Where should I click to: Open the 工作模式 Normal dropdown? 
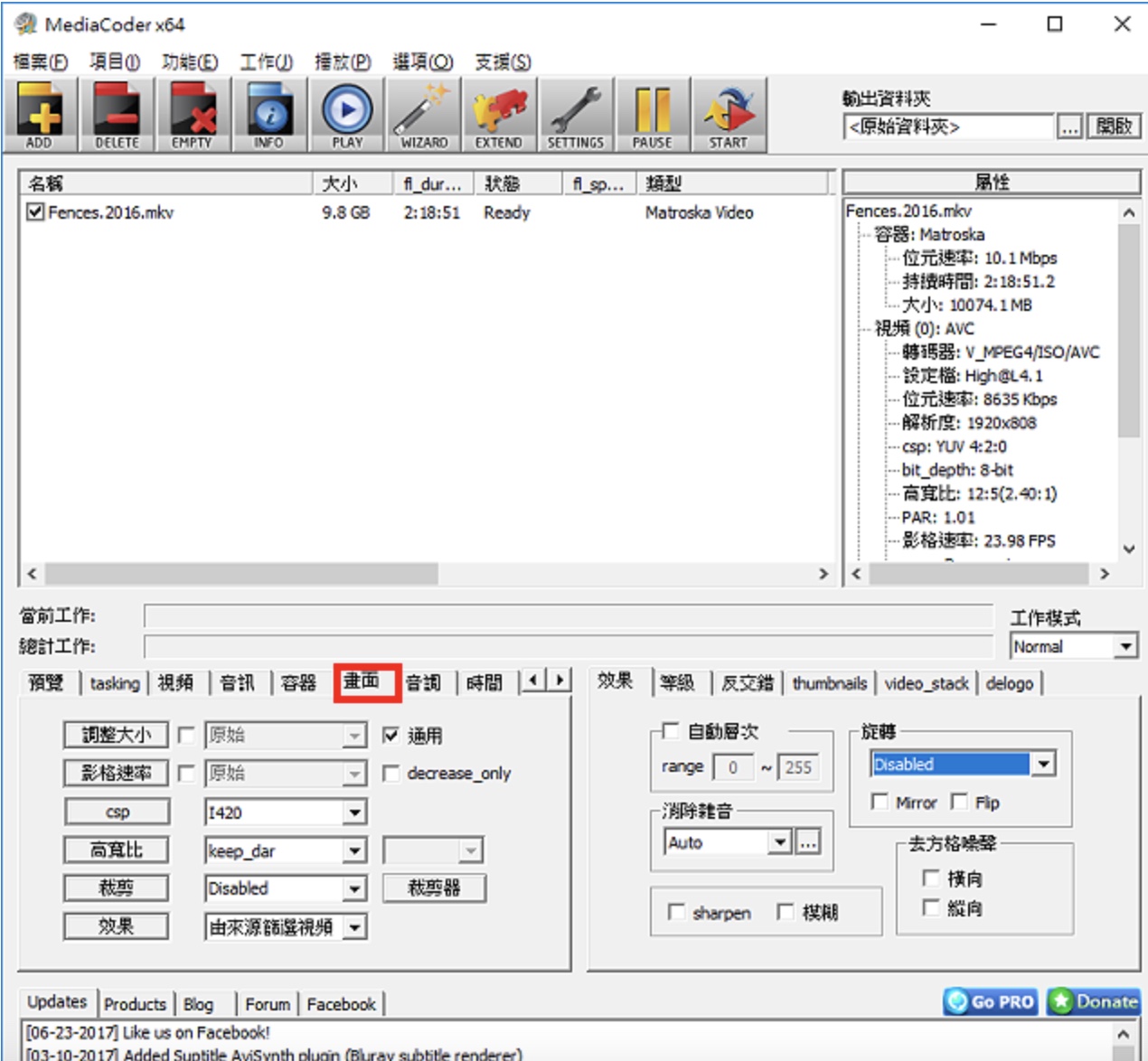pos(1073,646)
